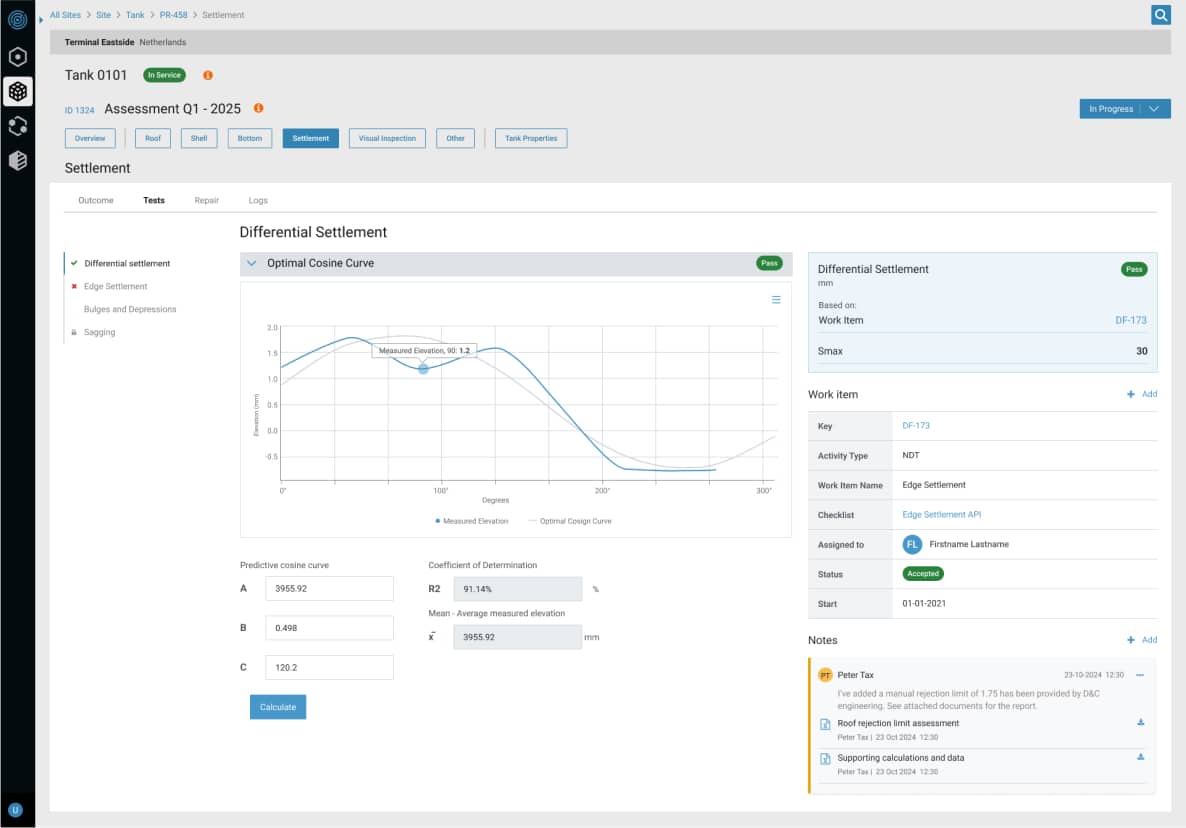Click the plus Add for Work item

point(1142,394)
